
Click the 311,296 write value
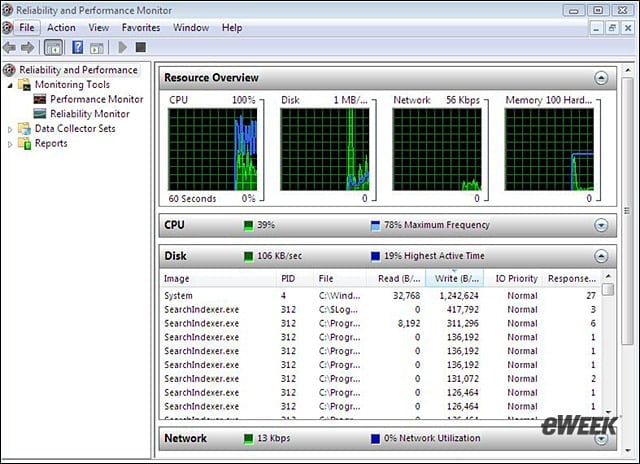(x=462, y=323)
